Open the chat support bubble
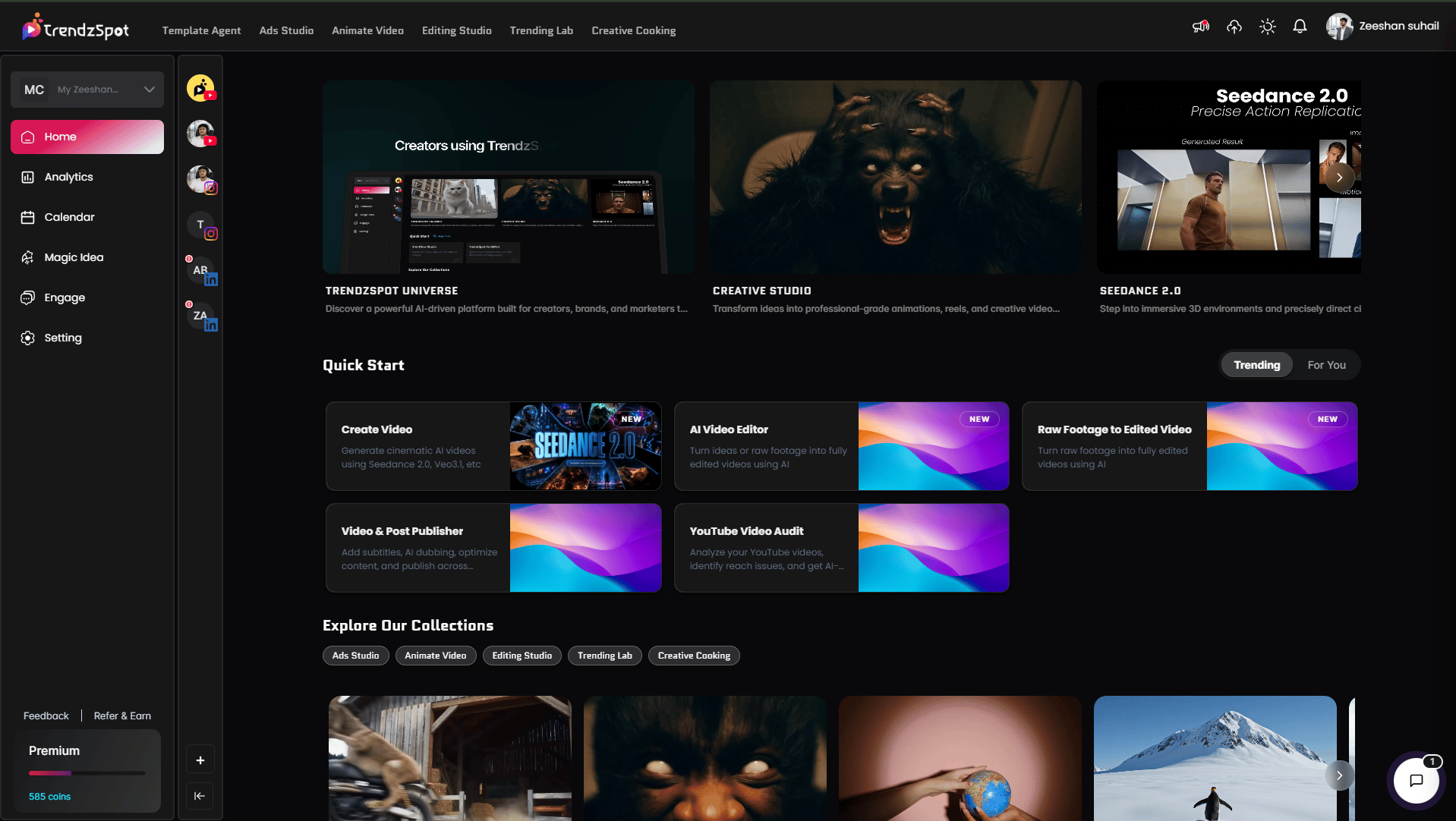Viewport: 1456px width, 821px height. tap(1416, 780)
